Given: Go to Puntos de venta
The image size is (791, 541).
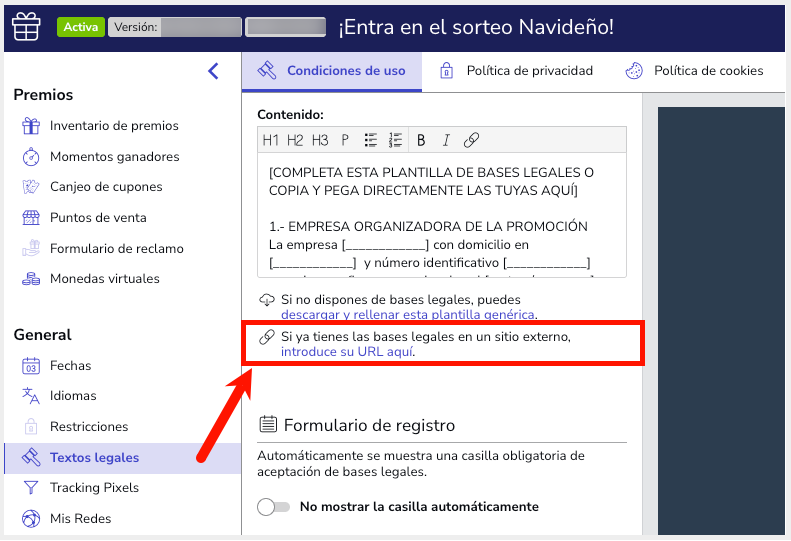Looking at the screenshot, I should click(x=98, y=218).
